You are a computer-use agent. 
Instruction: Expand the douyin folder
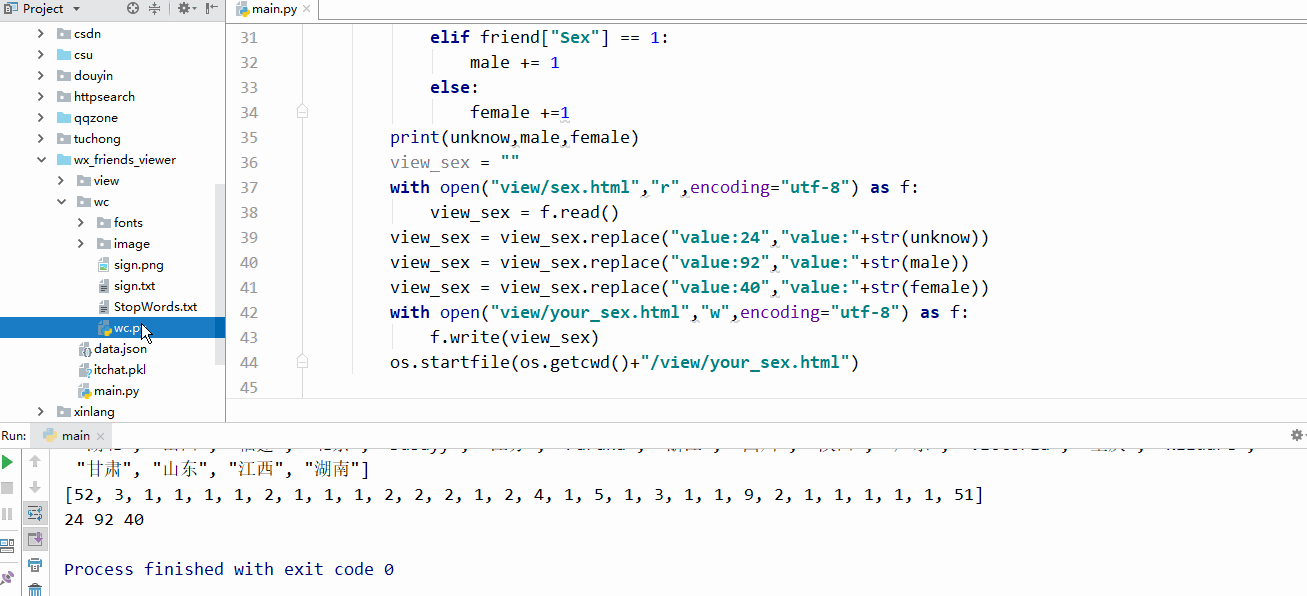(41, 75)
